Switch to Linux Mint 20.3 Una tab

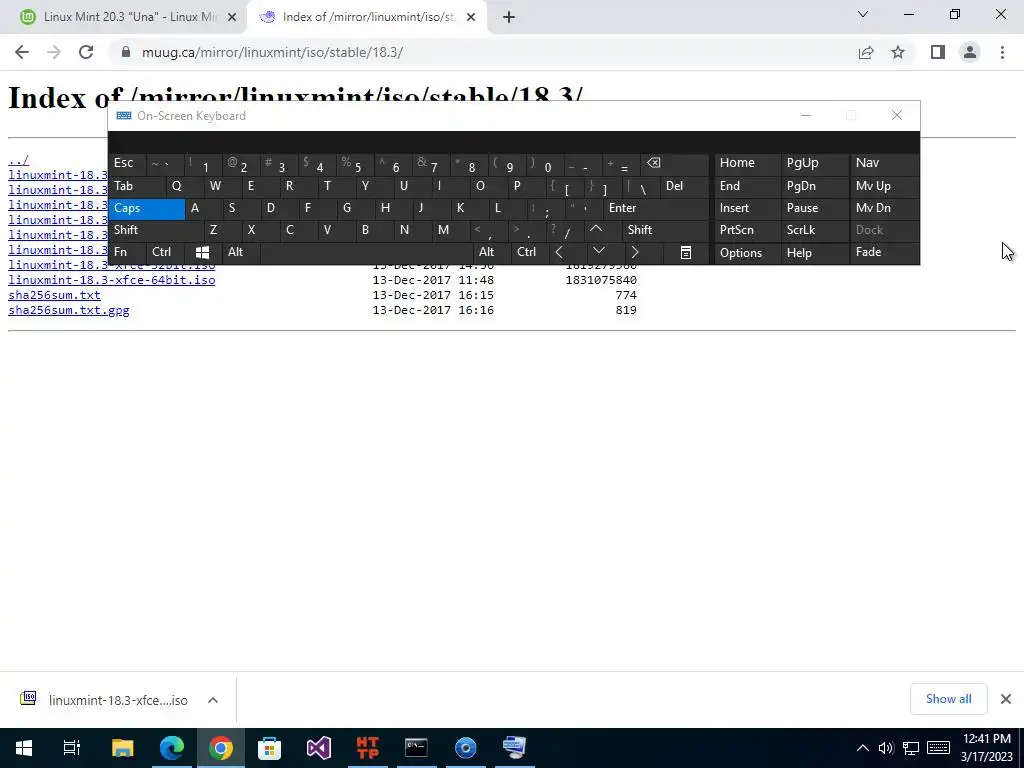(x=123, y=17)
